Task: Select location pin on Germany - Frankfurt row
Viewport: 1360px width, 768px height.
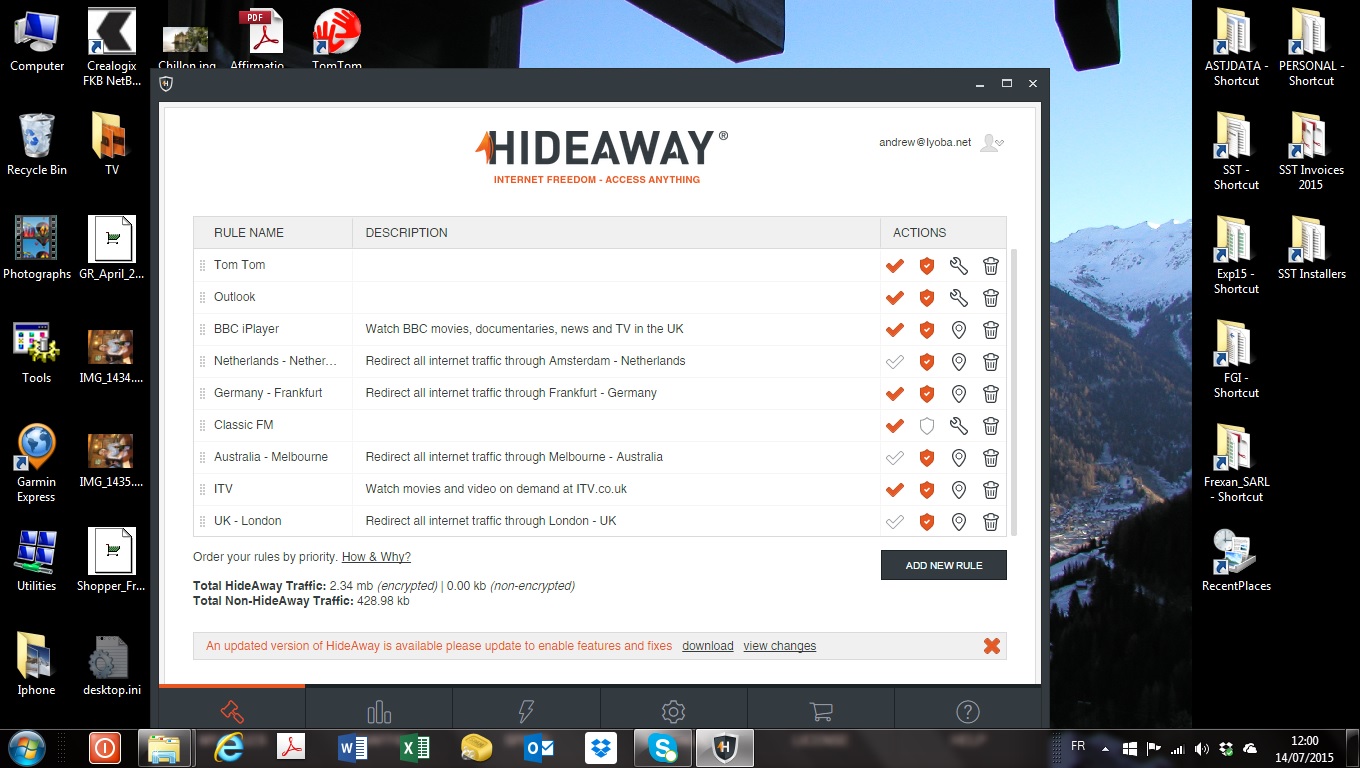Action: pos(958,394)
